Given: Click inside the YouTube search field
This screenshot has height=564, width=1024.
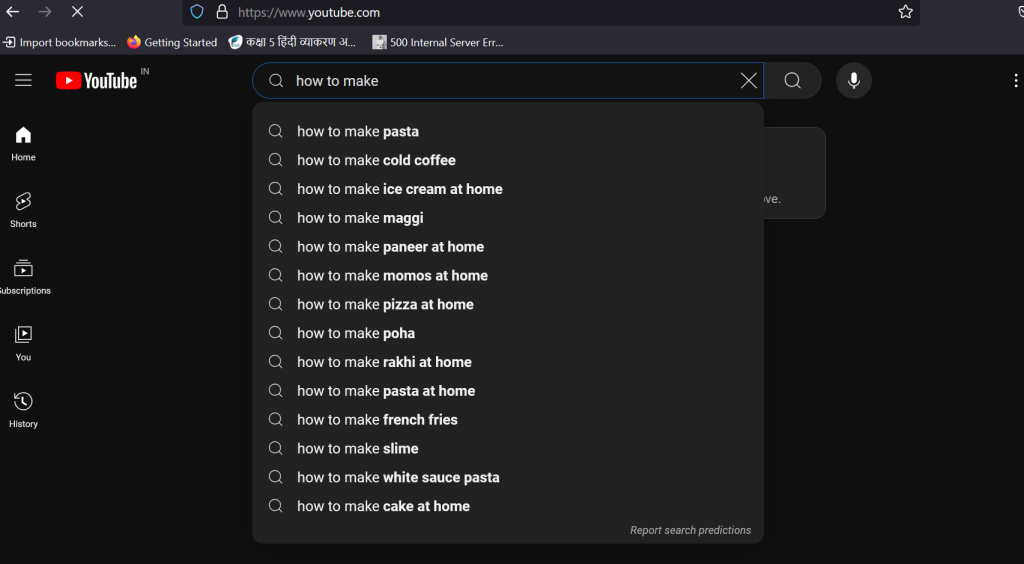Looking at the screenshot, I should [x=508, y=81].
